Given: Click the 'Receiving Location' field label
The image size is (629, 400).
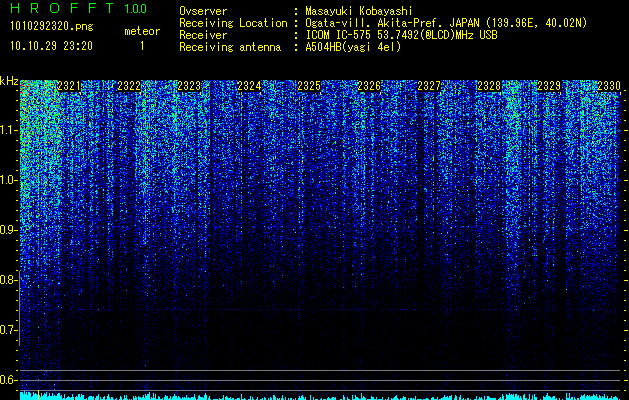Looking at the screenshot, I should [x=233, y=23].
